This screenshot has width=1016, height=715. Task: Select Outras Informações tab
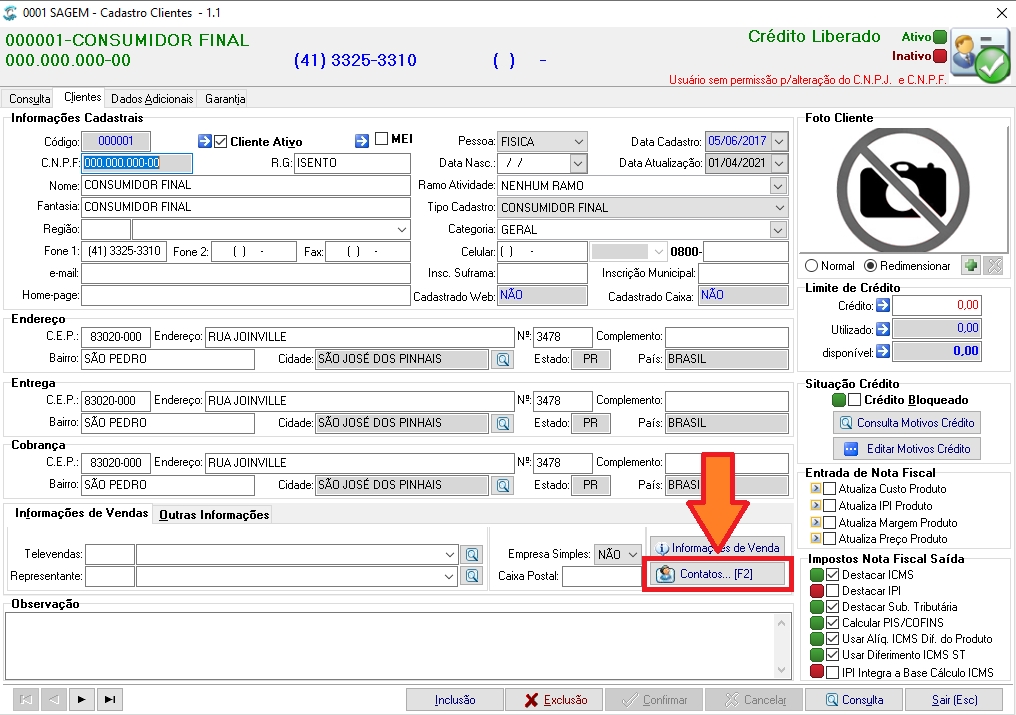point(214,515)
